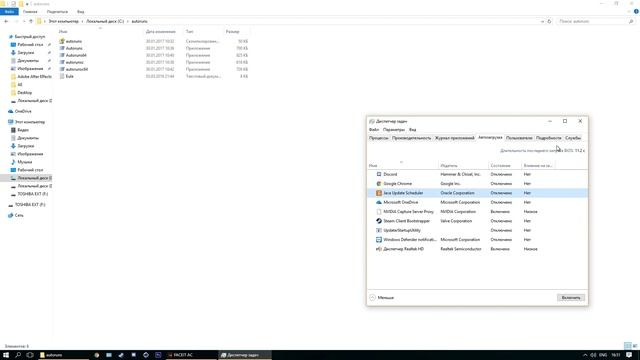Open Музыка in navigation pane
Image resolution: width=640 pixels, height=360 pixels.
click(24, 162)
